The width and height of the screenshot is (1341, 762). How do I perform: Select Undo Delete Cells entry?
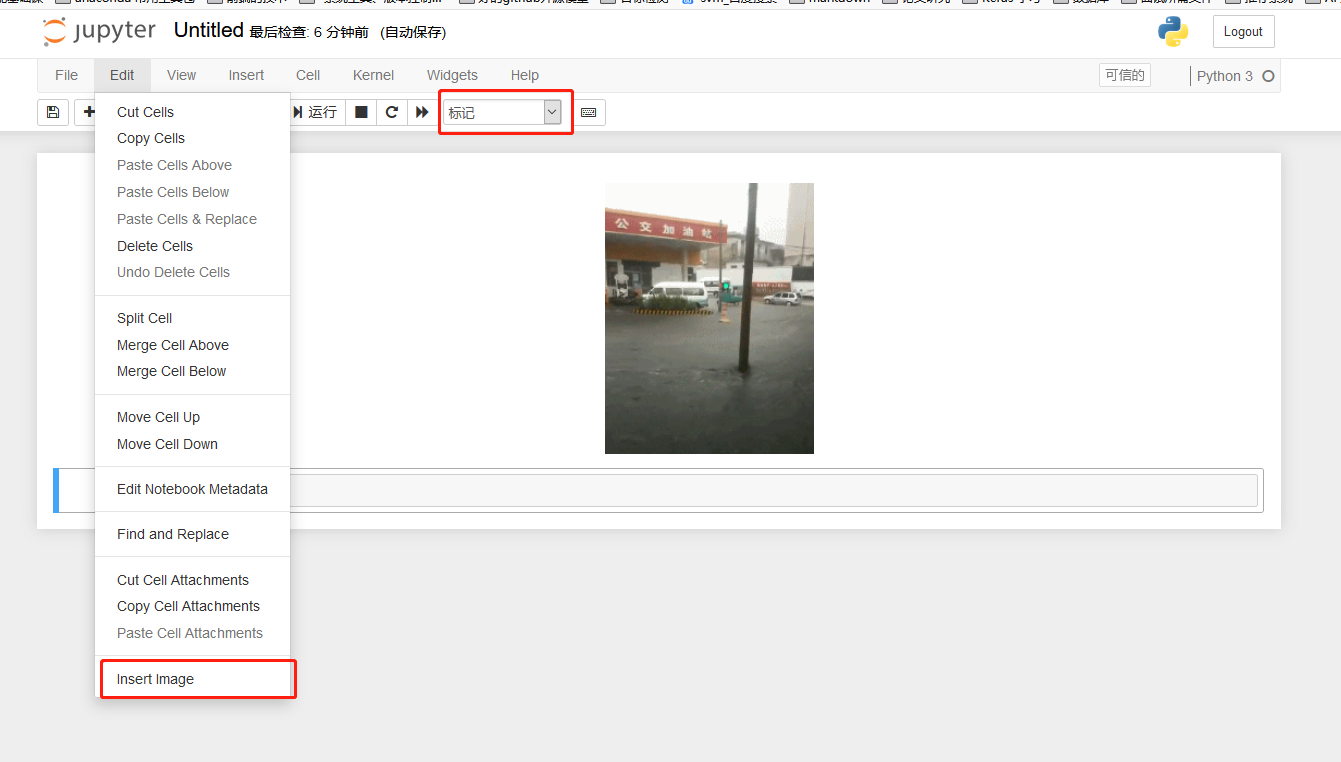click(x=192, y=272)
